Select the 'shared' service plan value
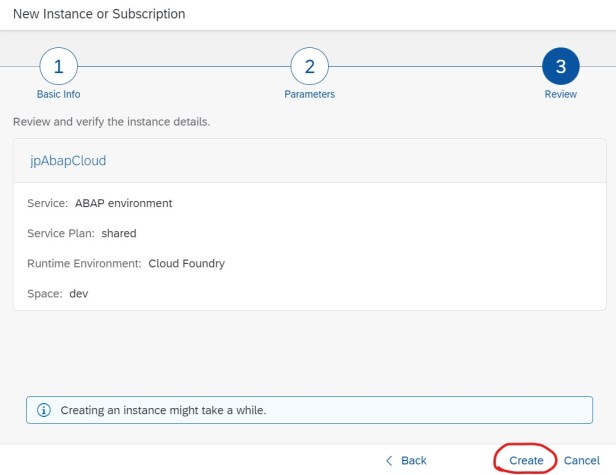This screenshot has width=616, height=475. pos(119,233)
